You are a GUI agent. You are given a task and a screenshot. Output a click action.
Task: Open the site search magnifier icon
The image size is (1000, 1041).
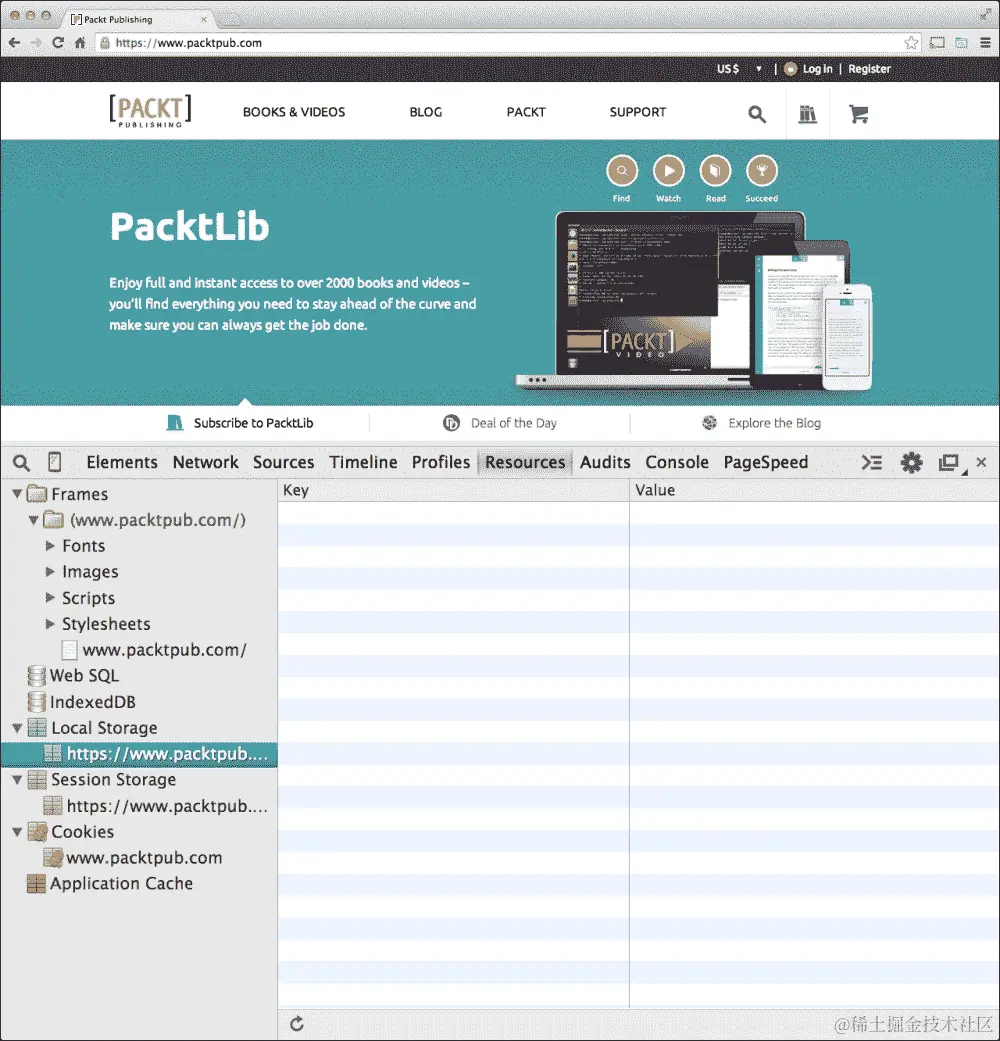pos(757,114)
